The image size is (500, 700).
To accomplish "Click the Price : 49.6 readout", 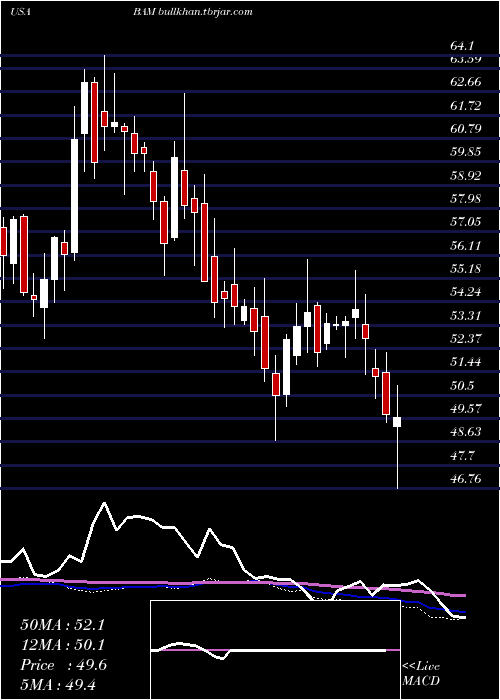I will 64,665.
